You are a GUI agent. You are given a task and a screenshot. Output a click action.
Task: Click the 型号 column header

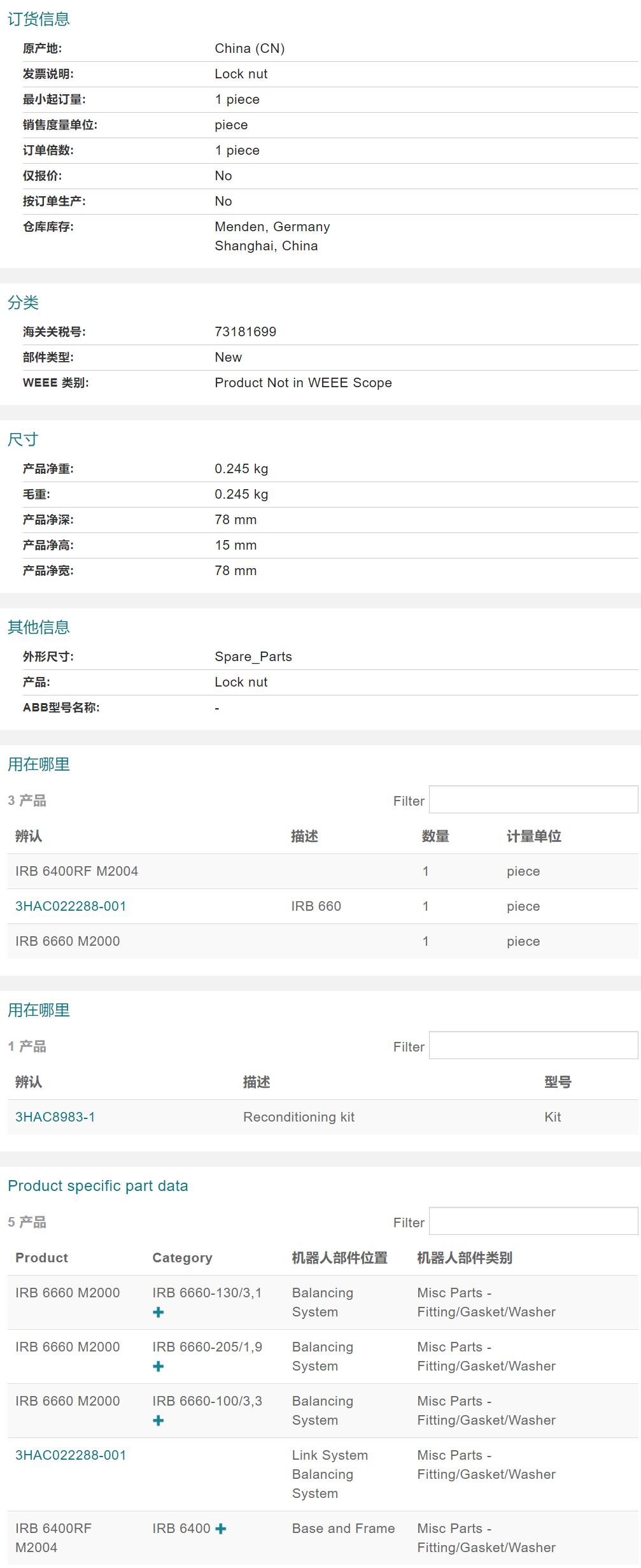pos(558,1082)
